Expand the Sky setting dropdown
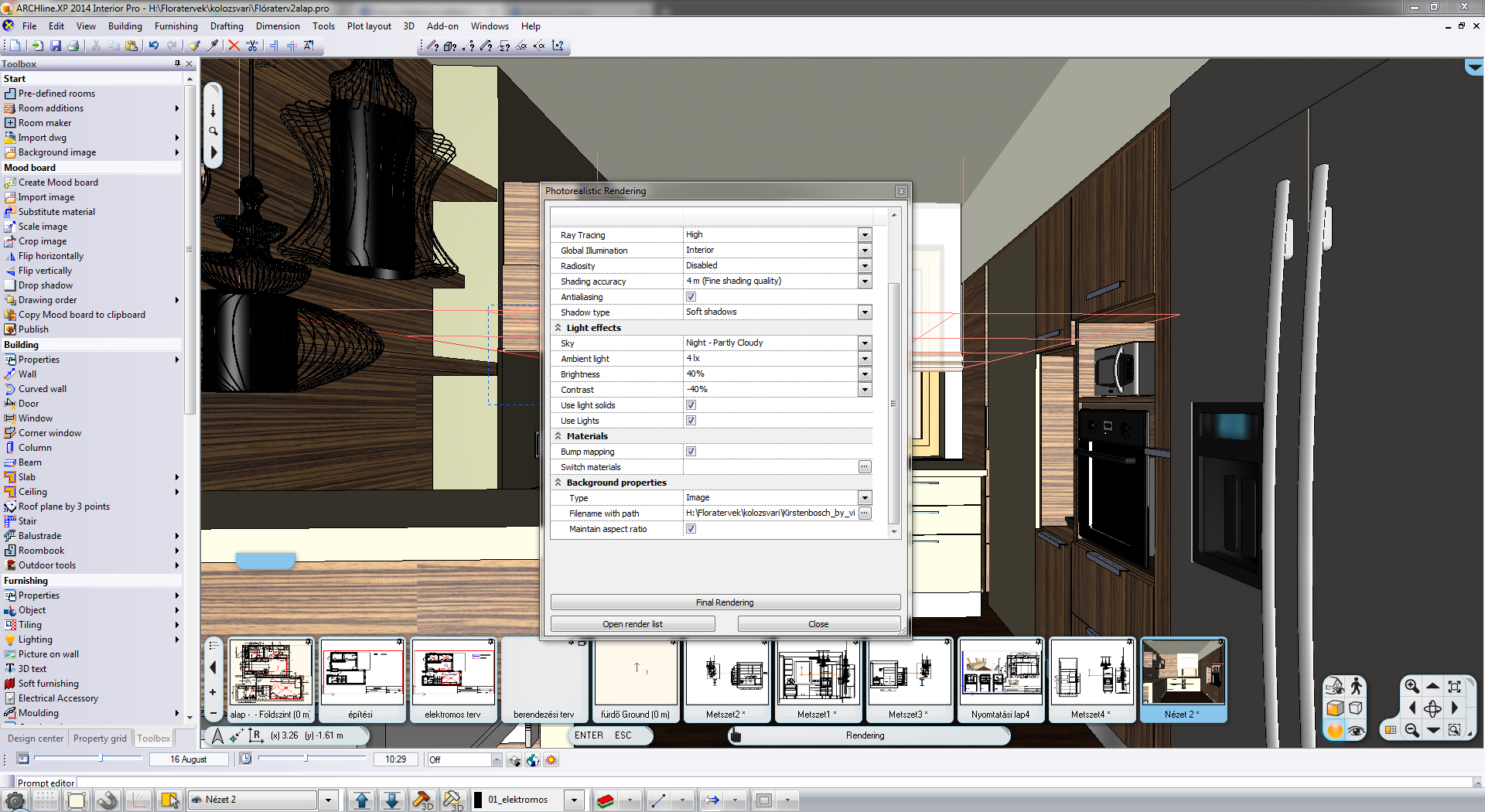The image size is (1485, 812). 865,343
